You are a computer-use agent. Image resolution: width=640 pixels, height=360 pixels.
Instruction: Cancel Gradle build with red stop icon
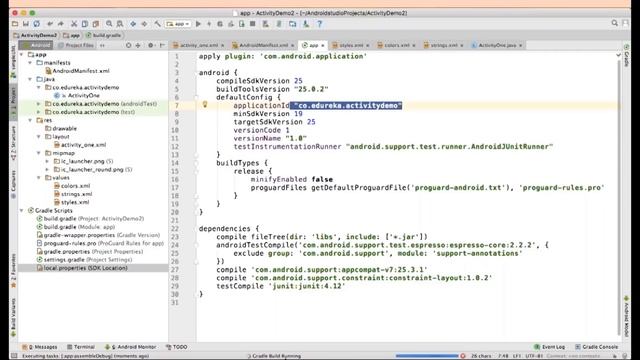(463, 356)
